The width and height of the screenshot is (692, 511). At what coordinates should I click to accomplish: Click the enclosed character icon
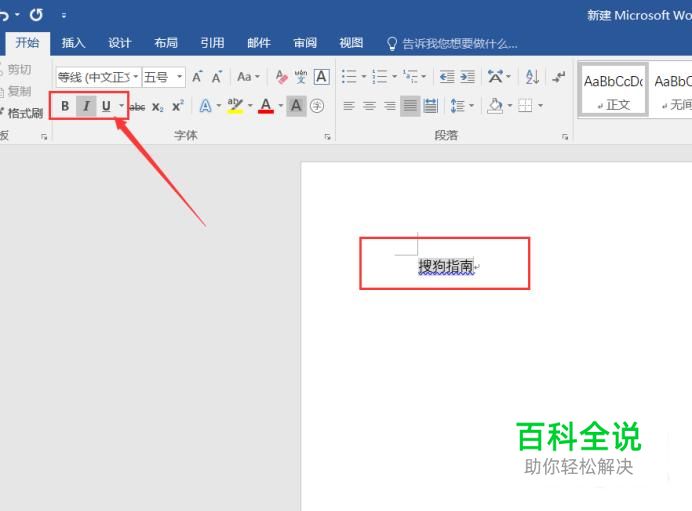(x=317, y=106)
